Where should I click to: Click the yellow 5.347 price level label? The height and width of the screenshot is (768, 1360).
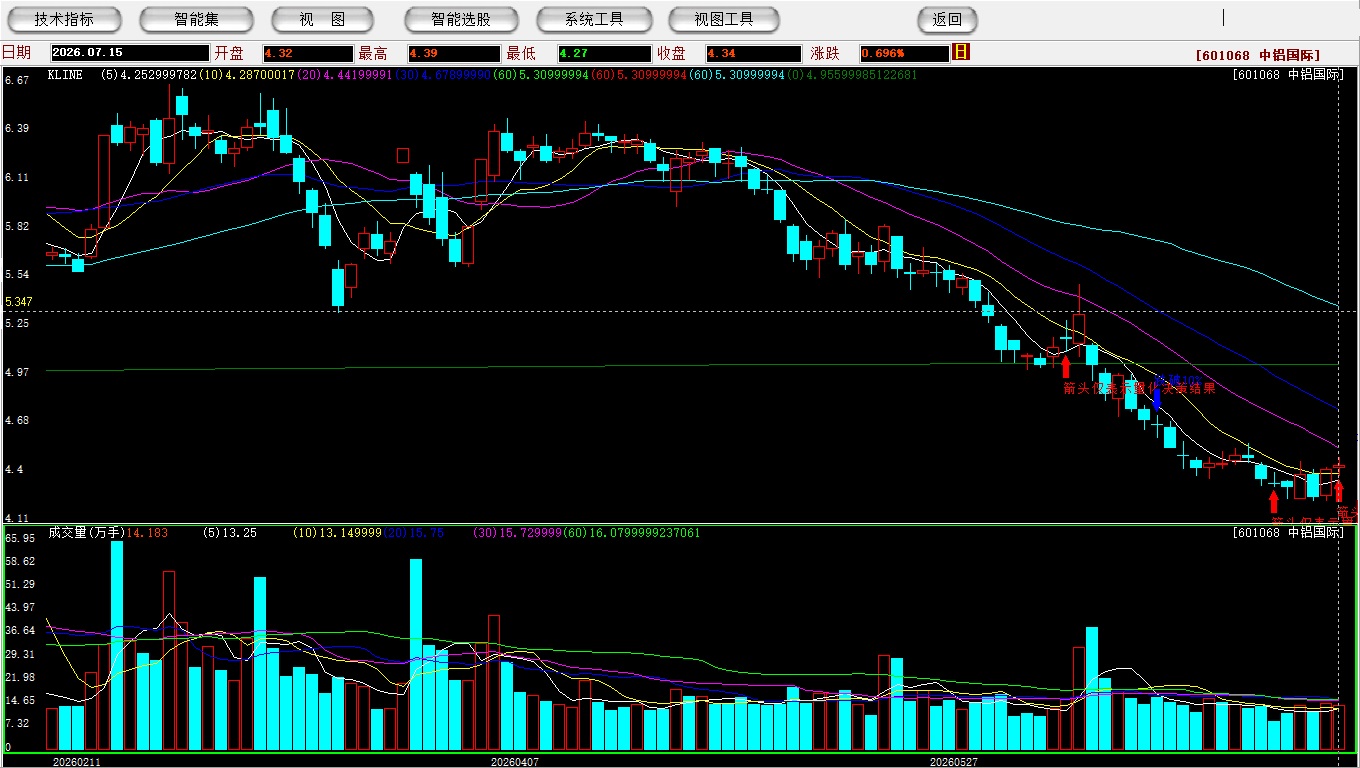pos(19,302)
